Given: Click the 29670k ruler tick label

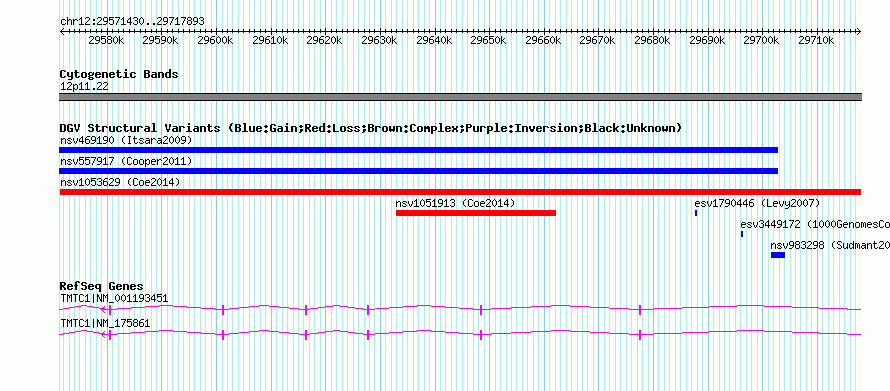Looking at the screenshot, I should pyautogui.click(x=598, y=40).
